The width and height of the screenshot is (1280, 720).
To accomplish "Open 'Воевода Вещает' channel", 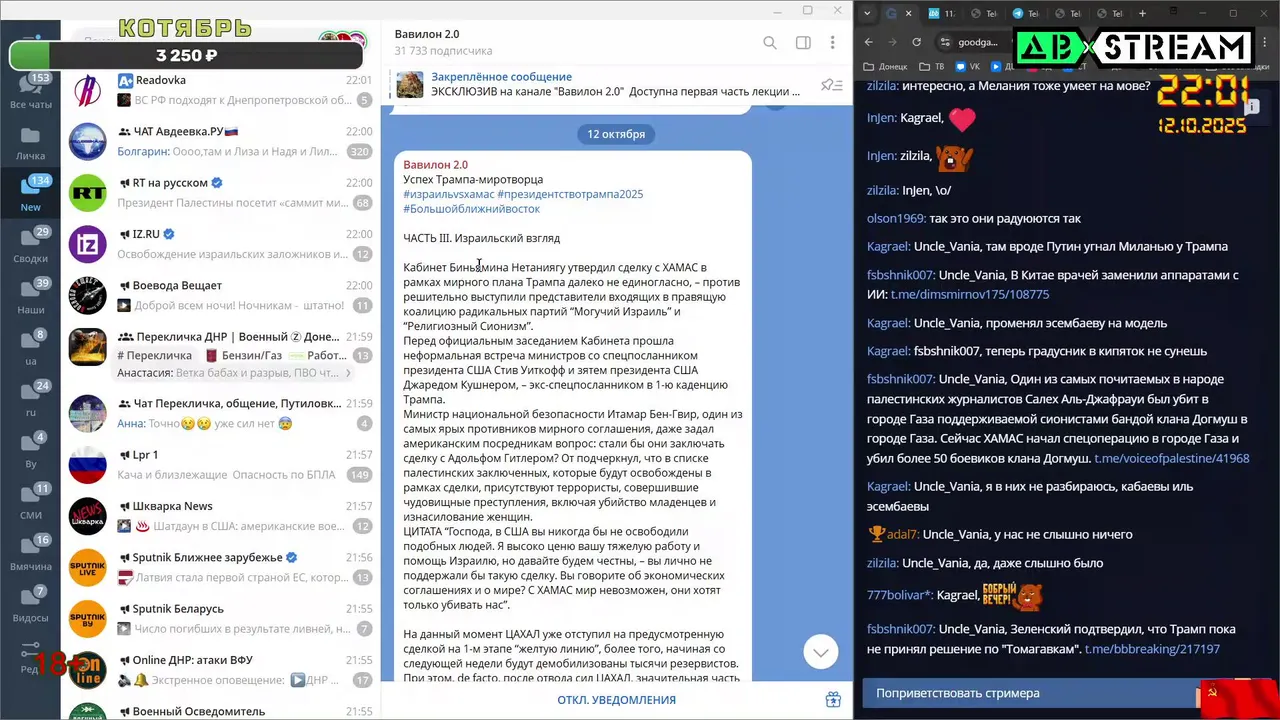I will pos(220,295).
